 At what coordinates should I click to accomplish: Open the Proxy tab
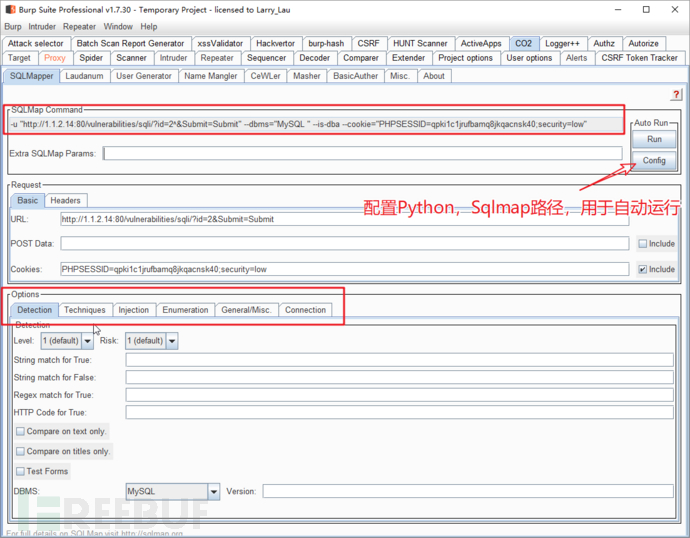coord(55,58)
